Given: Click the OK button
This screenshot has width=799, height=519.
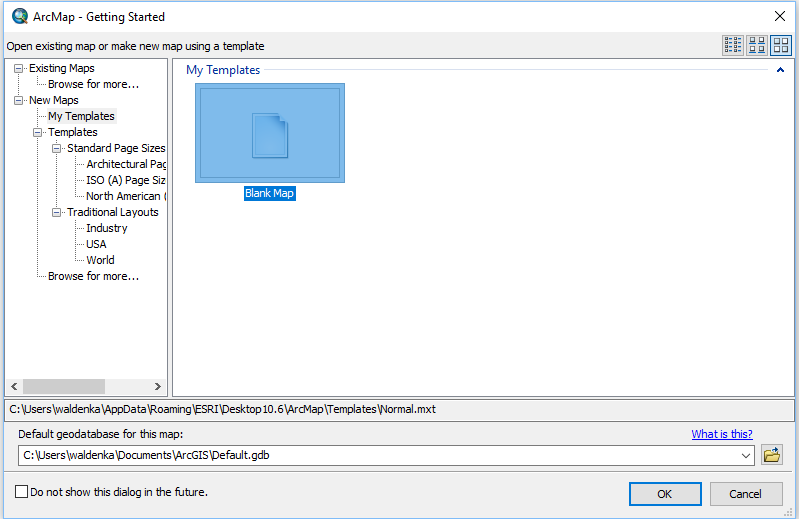Looking at the screenshot, I should [x=664, y=494].
